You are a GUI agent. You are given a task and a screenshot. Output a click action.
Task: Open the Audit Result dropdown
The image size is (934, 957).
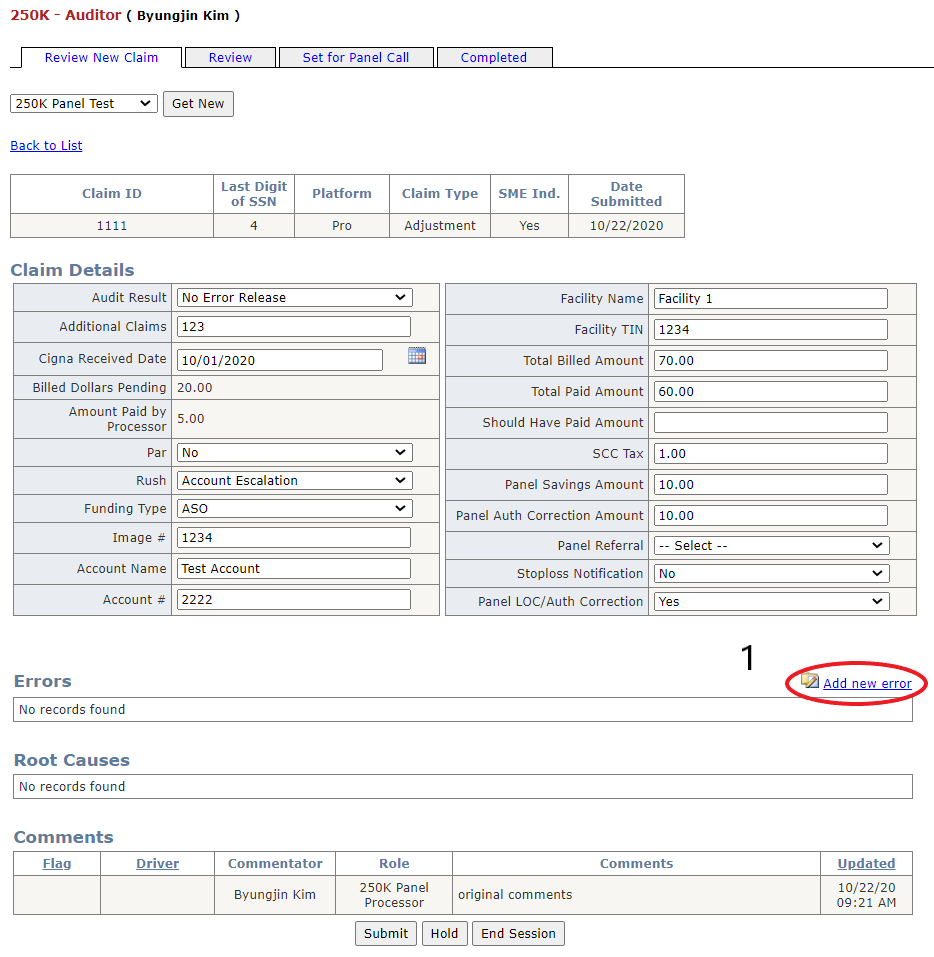(x=295, y=298)
